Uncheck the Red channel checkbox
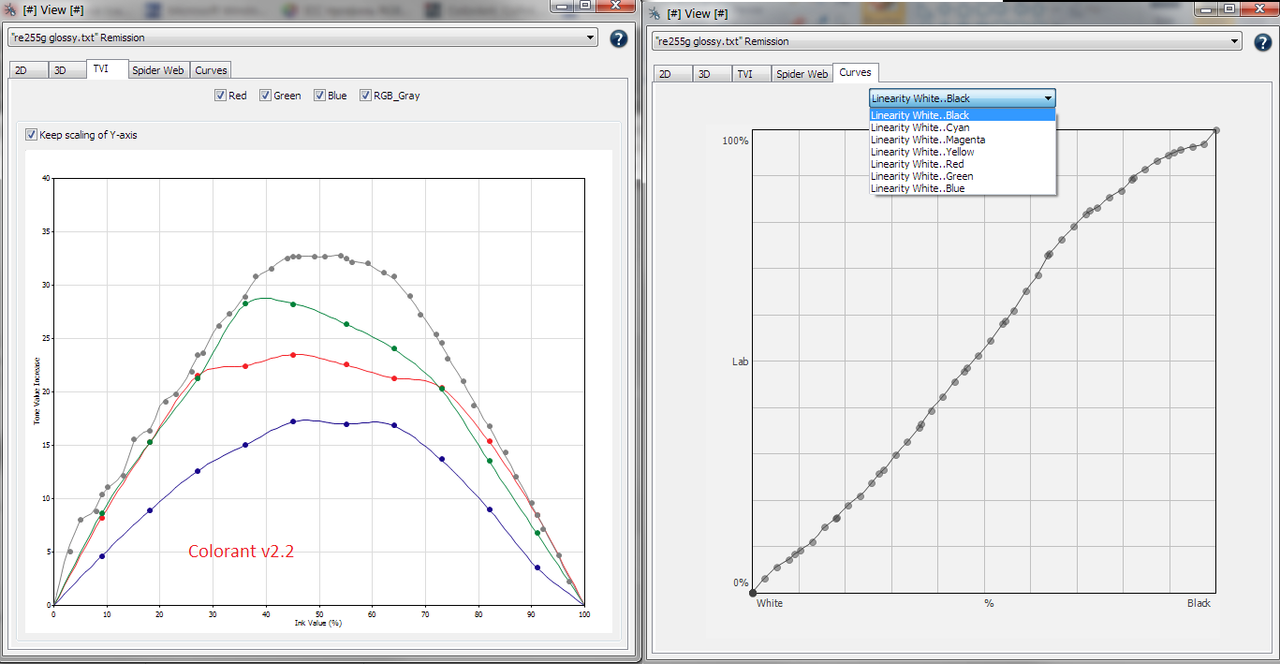 pos(219,95)
